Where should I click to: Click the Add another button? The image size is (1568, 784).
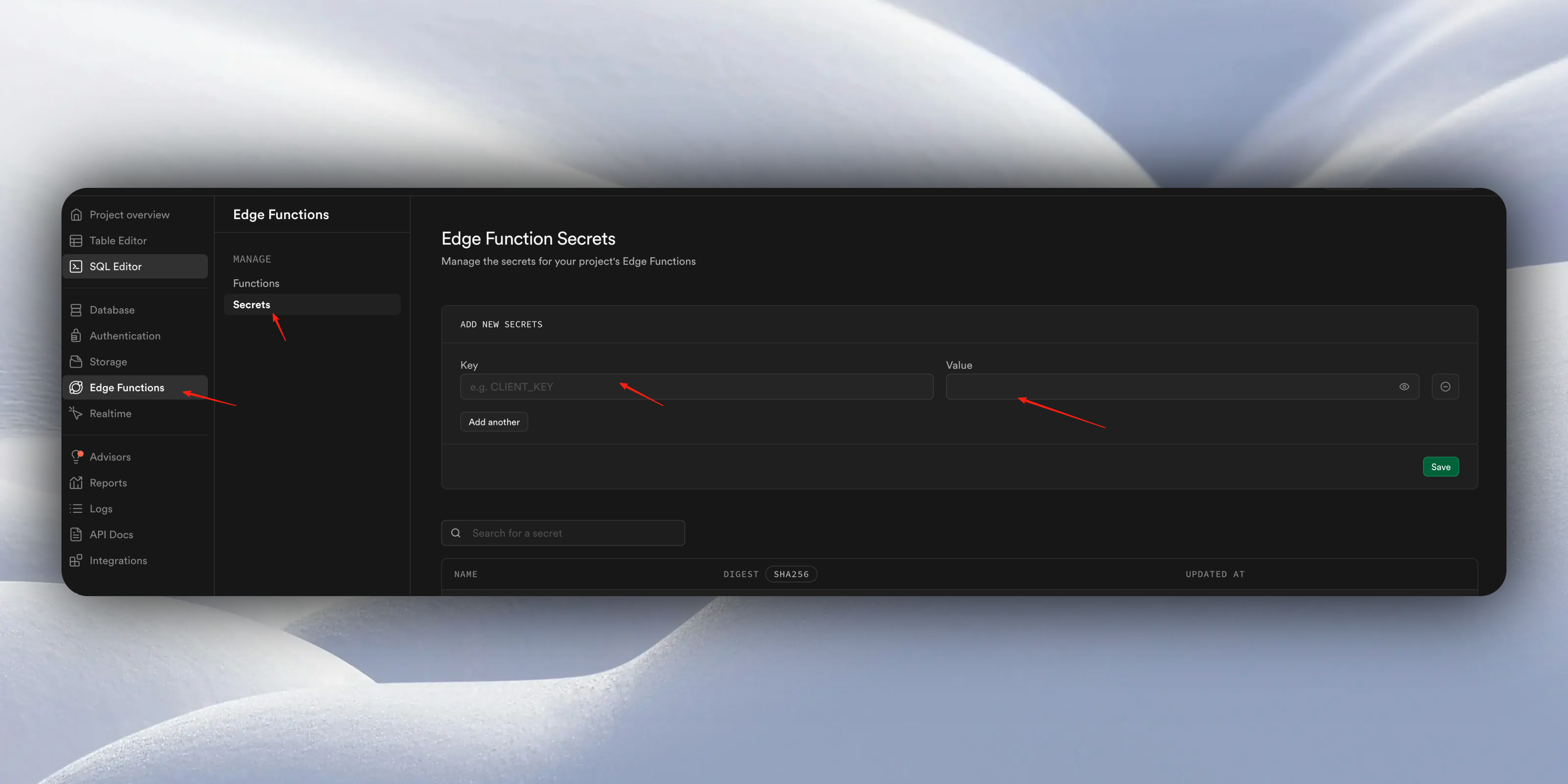494,422
